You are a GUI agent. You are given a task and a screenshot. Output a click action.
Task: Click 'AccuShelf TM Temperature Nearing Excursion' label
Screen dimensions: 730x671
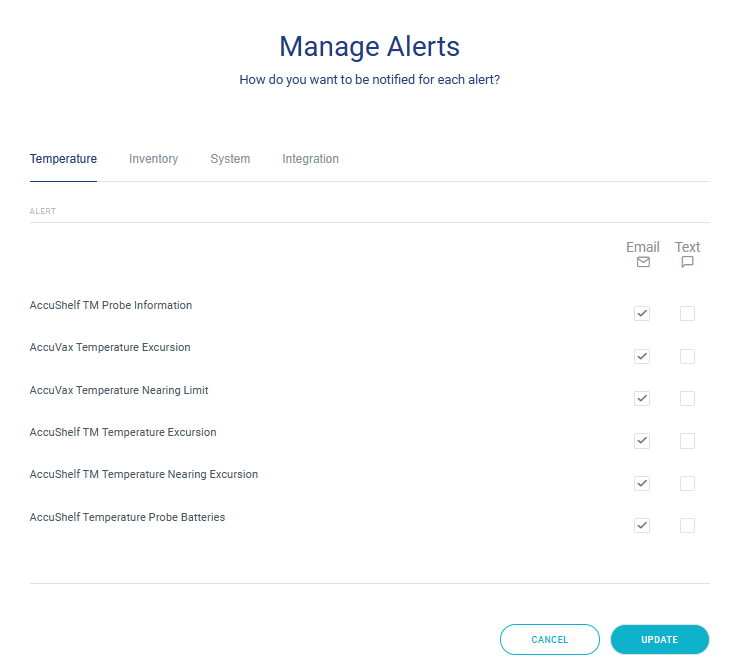point(144,474)
